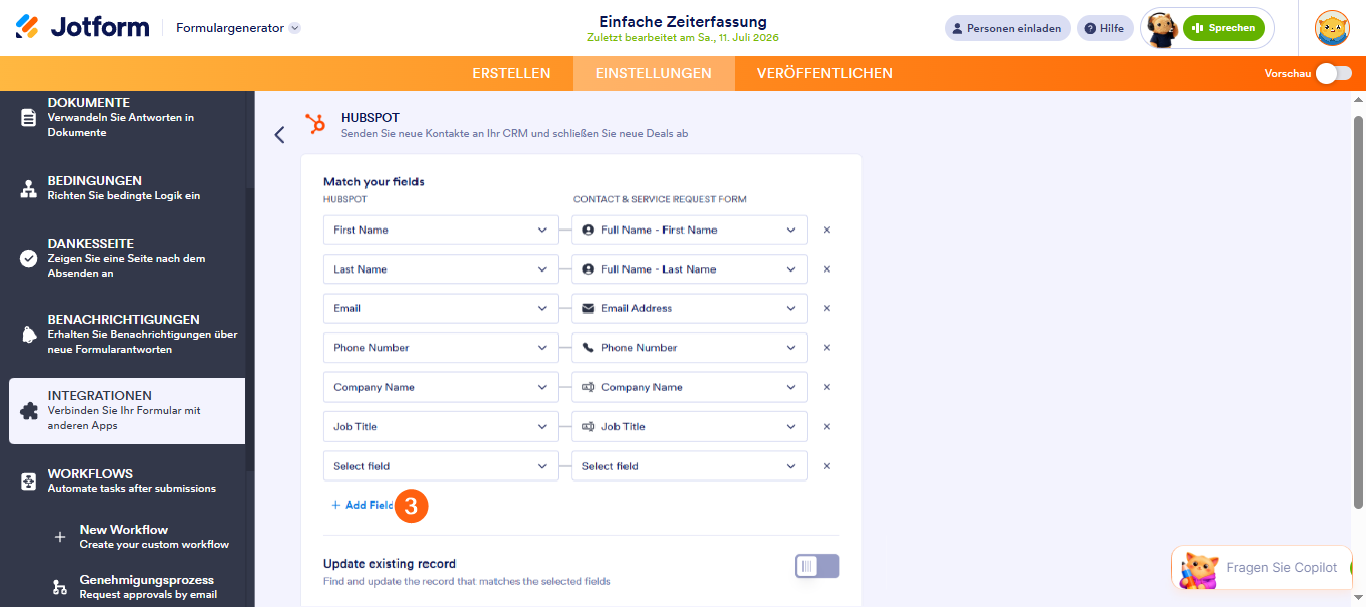Screen dimensions: 1366x607
Task: Select INTEGRATIONEN in sidebar
Action: coord(127,410)
